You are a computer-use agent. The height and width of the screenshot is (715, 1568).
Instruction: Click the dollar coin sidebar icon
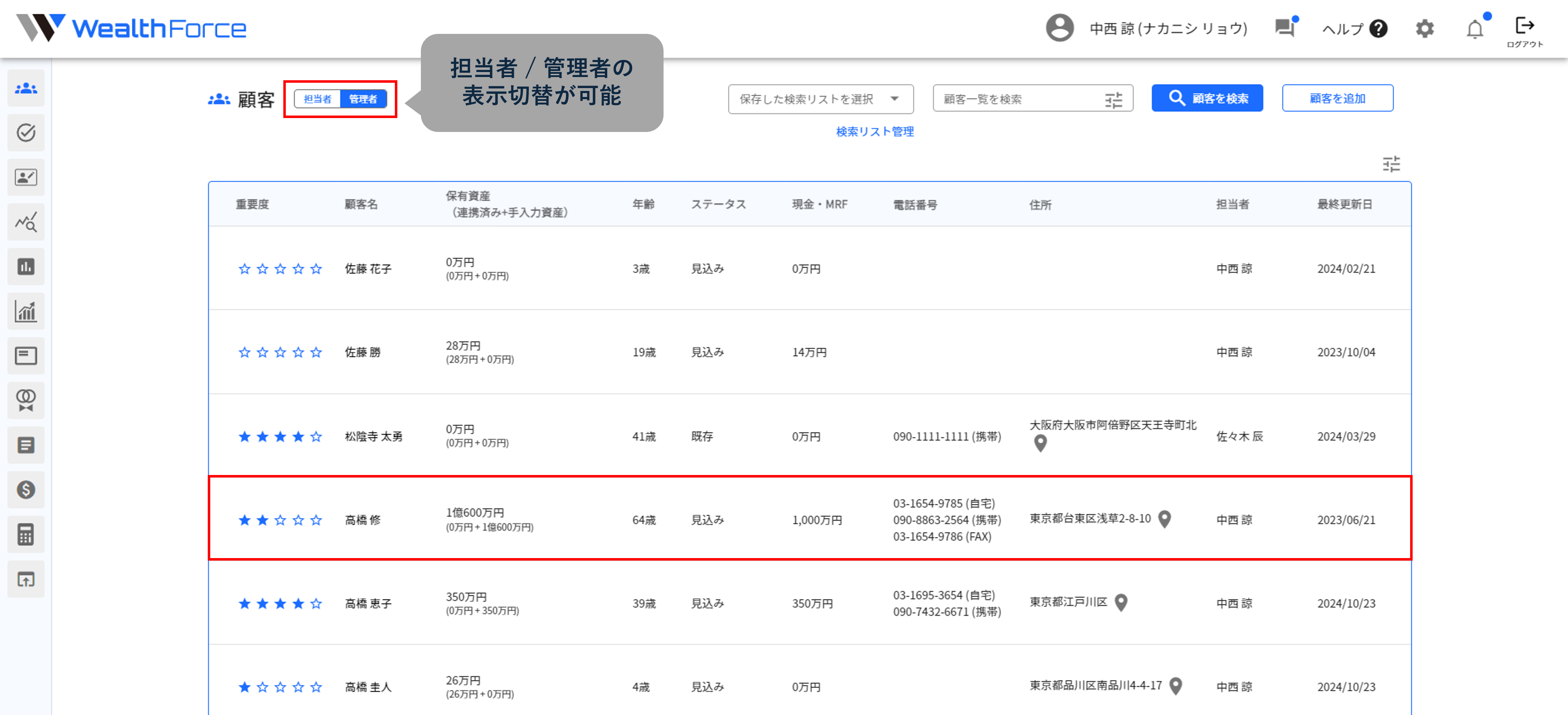[x=26, y=490]
